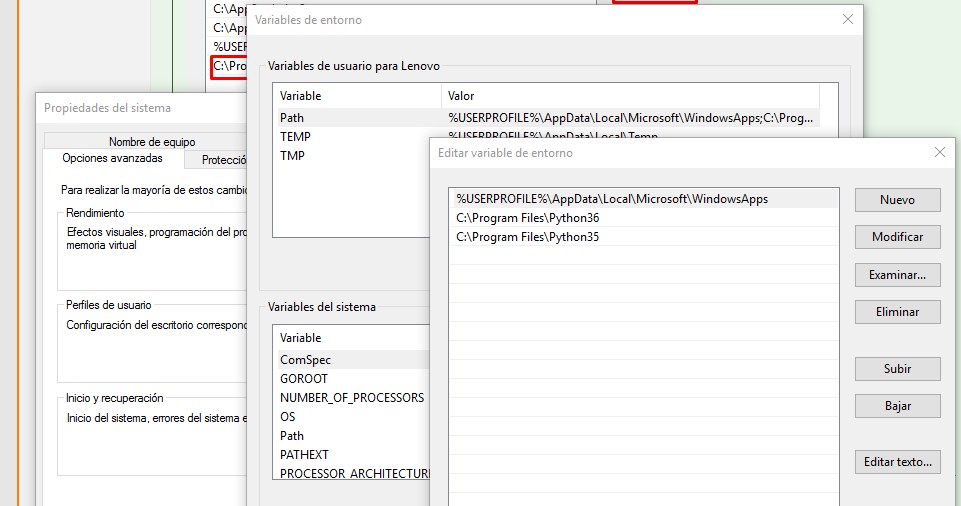Close the Editar variable de entorno dialog
This screenshot has height=506, width=961.
click(939, 153)
